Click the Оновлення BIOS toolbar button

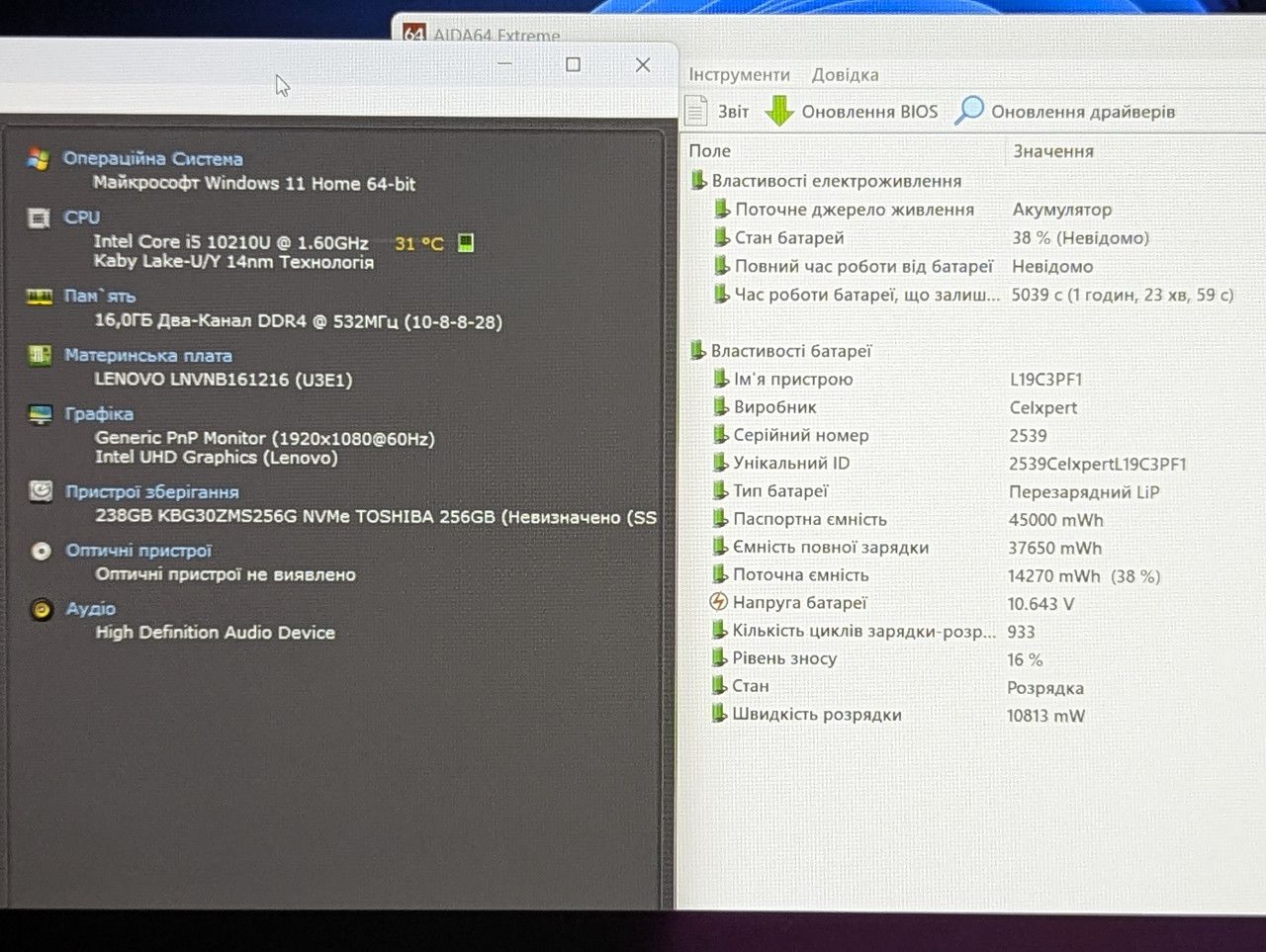852,111
